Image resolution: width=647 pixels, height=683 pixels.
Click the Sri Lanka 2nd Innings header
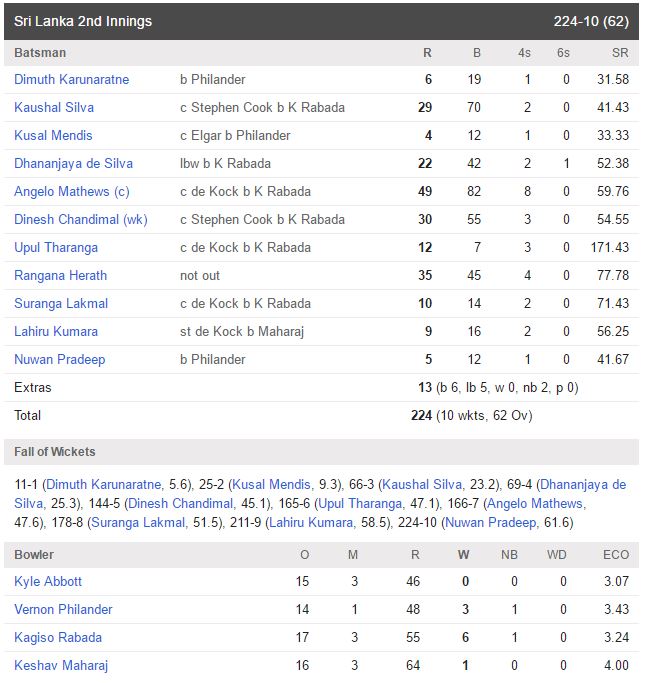tap(83, 21)
